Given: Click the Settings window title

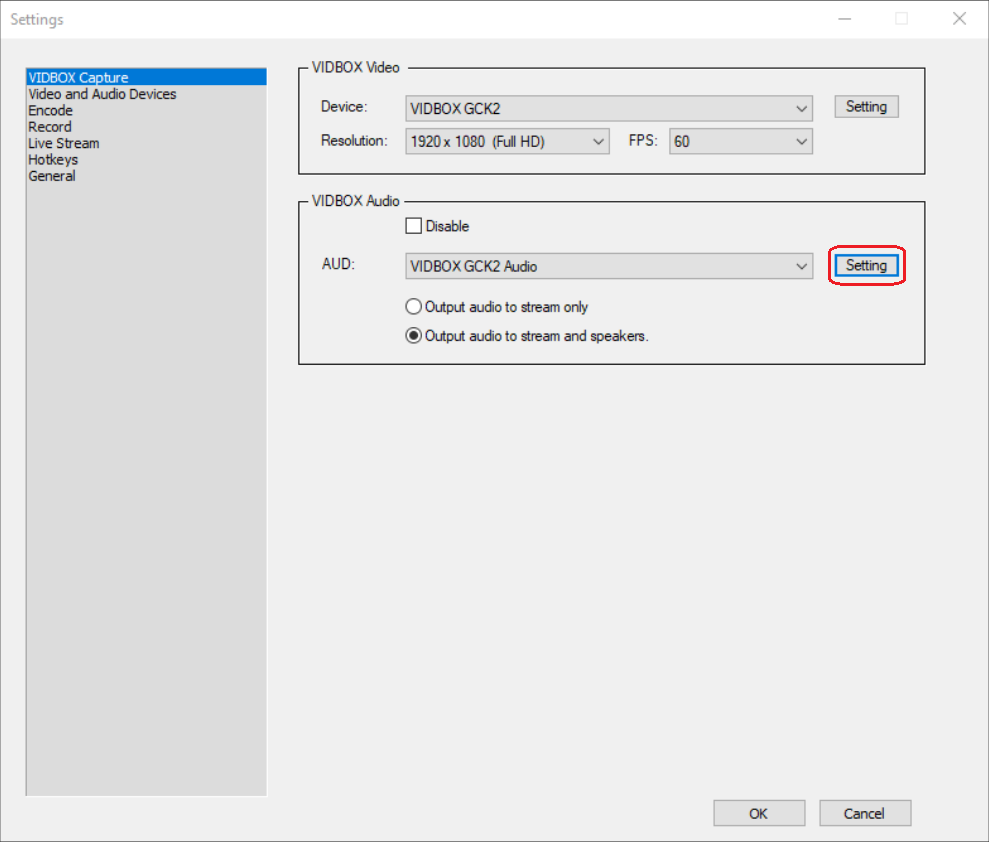Looking at the screenshot, I should 37,19.
